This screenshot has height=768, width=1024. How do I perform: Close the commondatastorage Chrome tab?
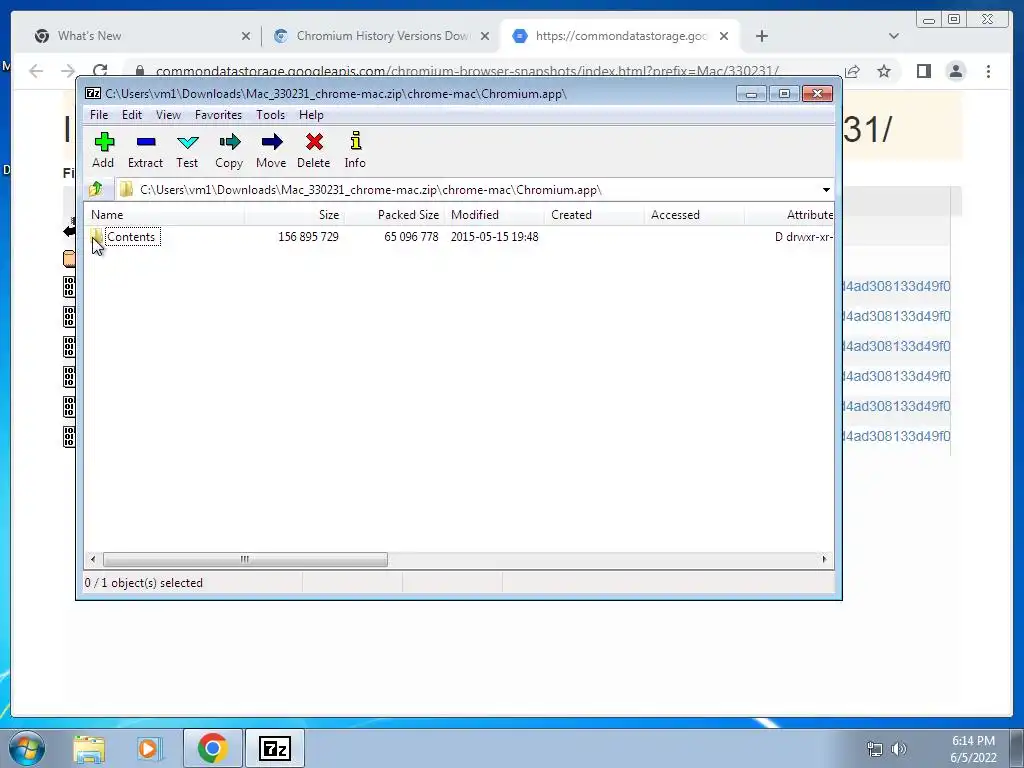(724, 37)
